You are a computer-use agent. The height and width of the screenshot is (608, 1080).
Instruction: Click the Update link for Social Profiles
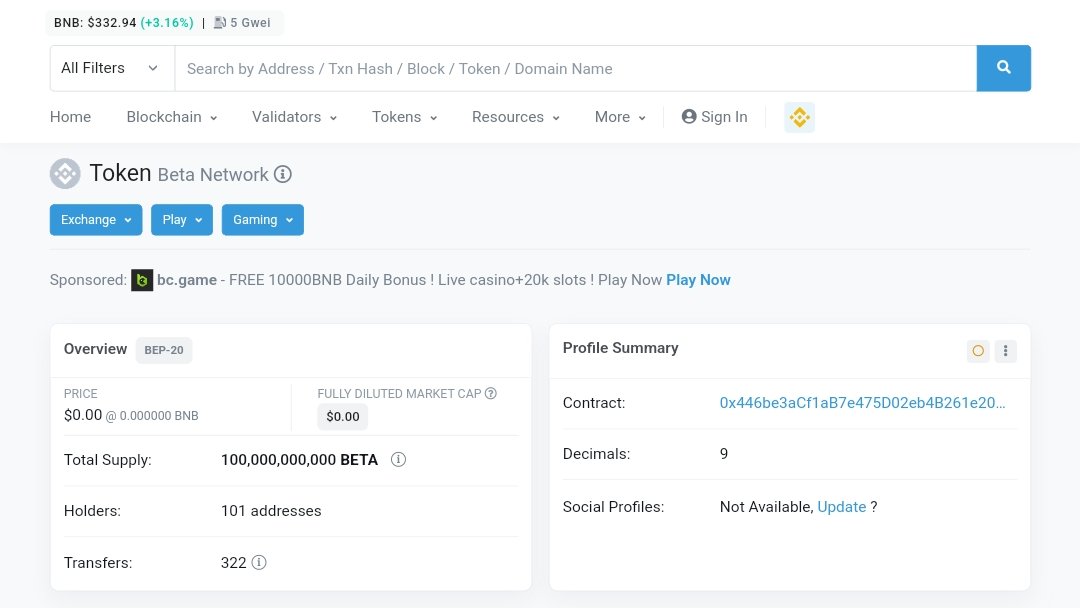pyautogui.click(x=841, y=507)
